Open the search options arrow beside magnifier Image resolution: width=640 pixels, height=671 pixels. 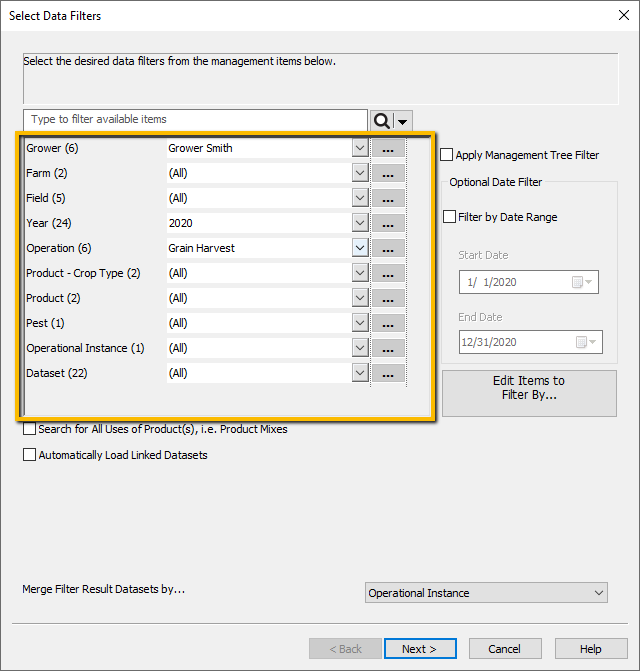[403, 122]
